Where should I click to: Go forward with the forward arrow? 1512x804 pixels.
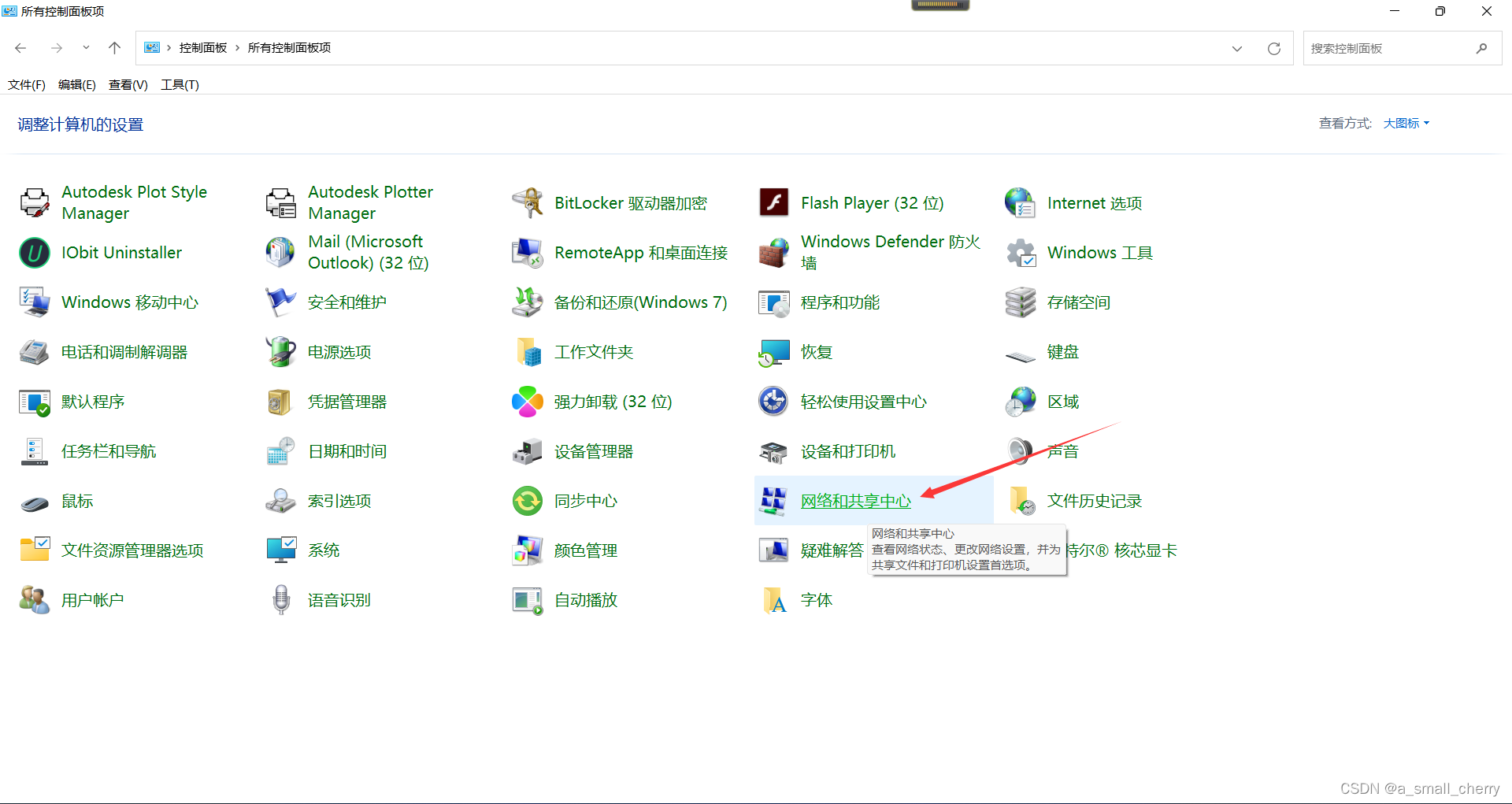57,48
